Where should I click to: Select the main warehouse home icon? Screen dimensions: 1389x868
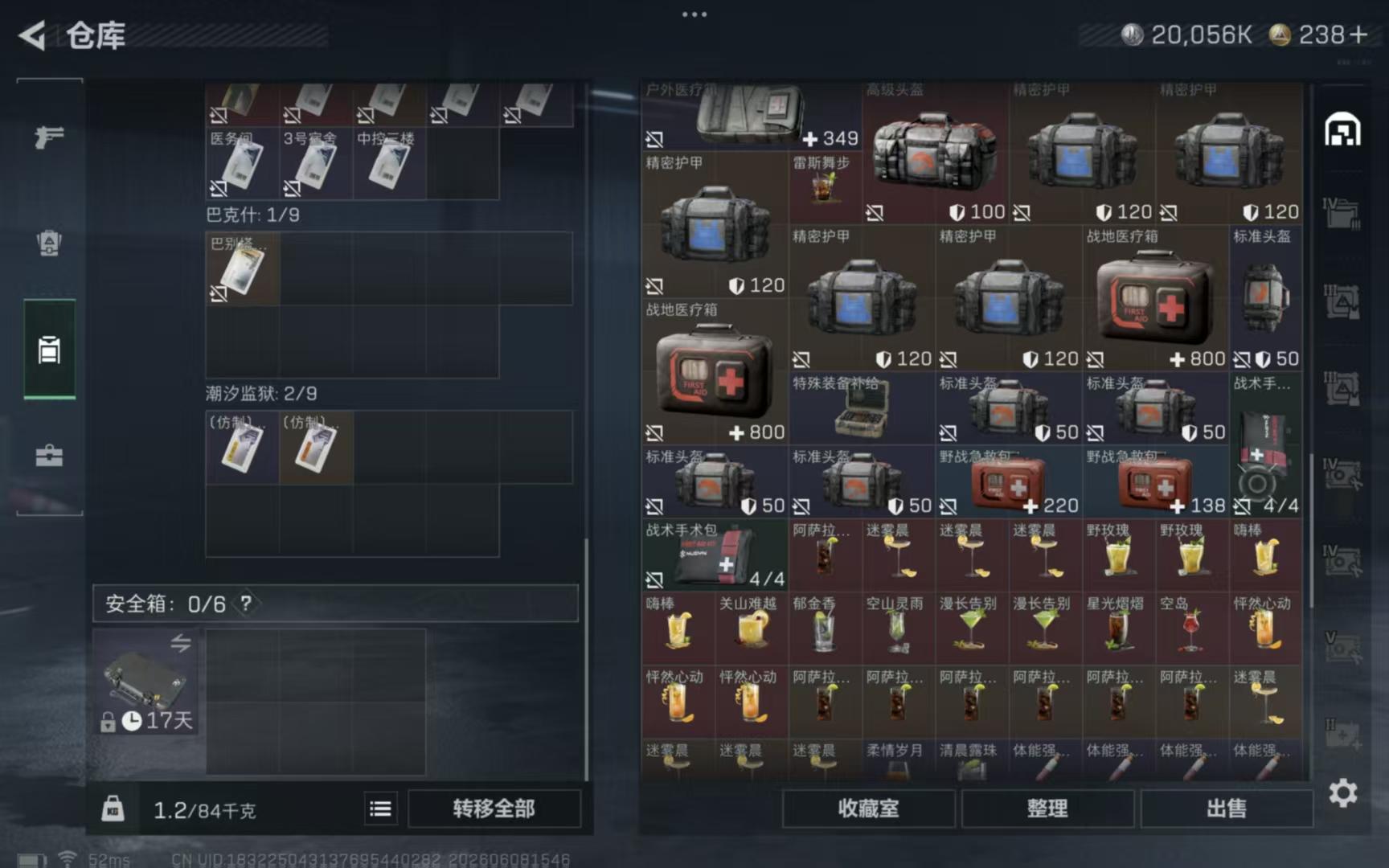1342,129
